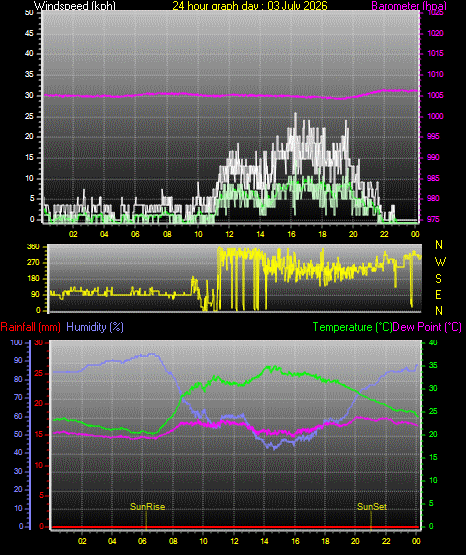
Task: Click the 35 value on the windspeed scale
Action: 29,74
